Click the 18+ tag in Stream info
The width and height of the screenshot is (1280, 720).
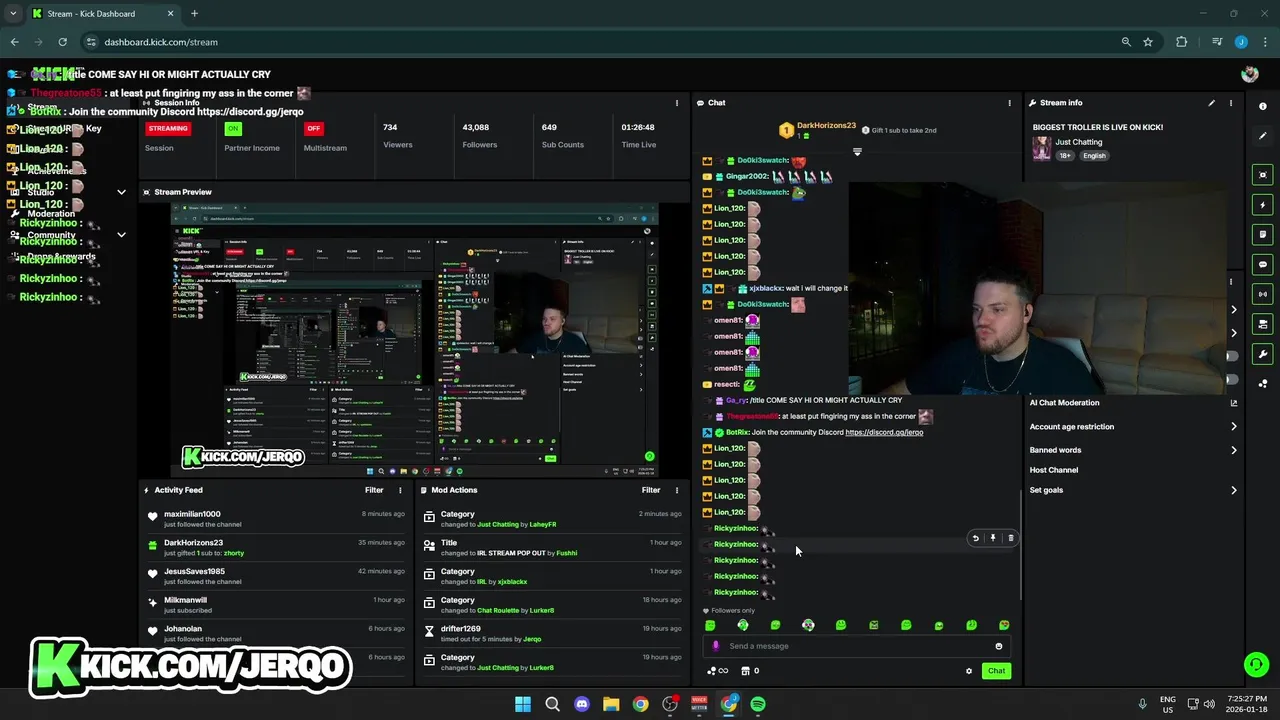coord(1065,156)
